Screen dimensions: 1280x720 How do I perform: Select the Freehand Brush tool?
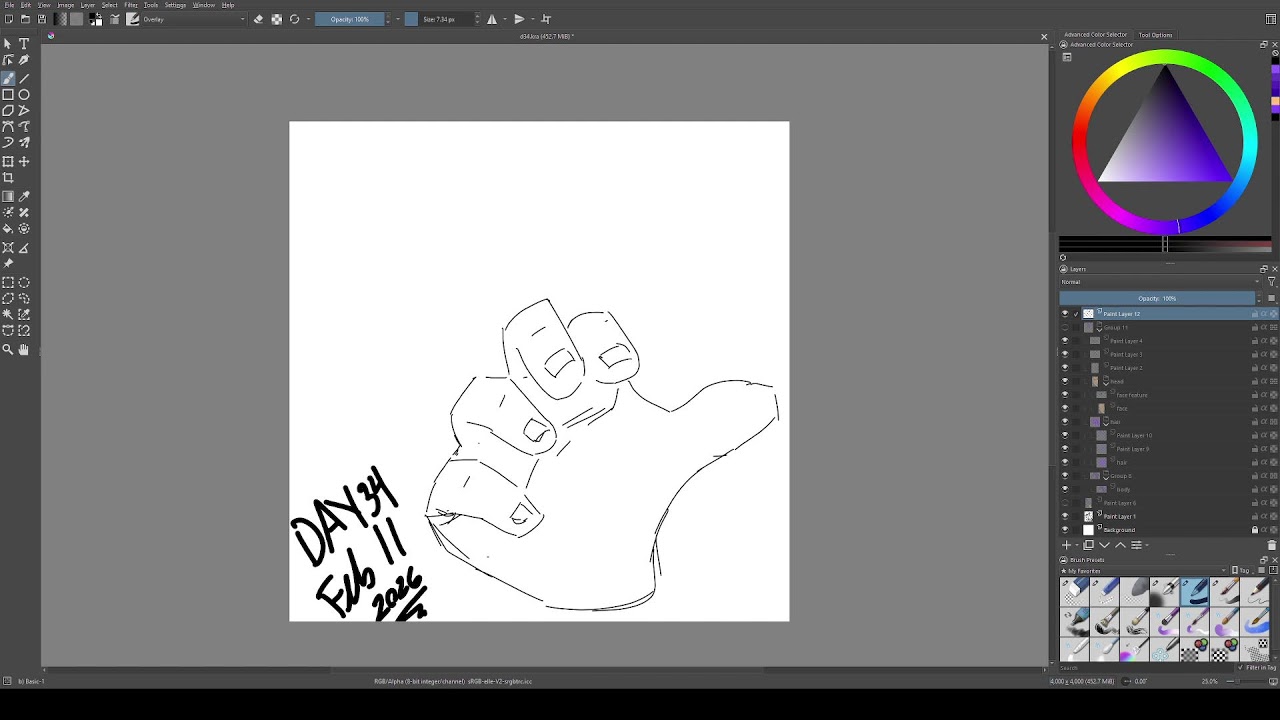tap(8, 78)
